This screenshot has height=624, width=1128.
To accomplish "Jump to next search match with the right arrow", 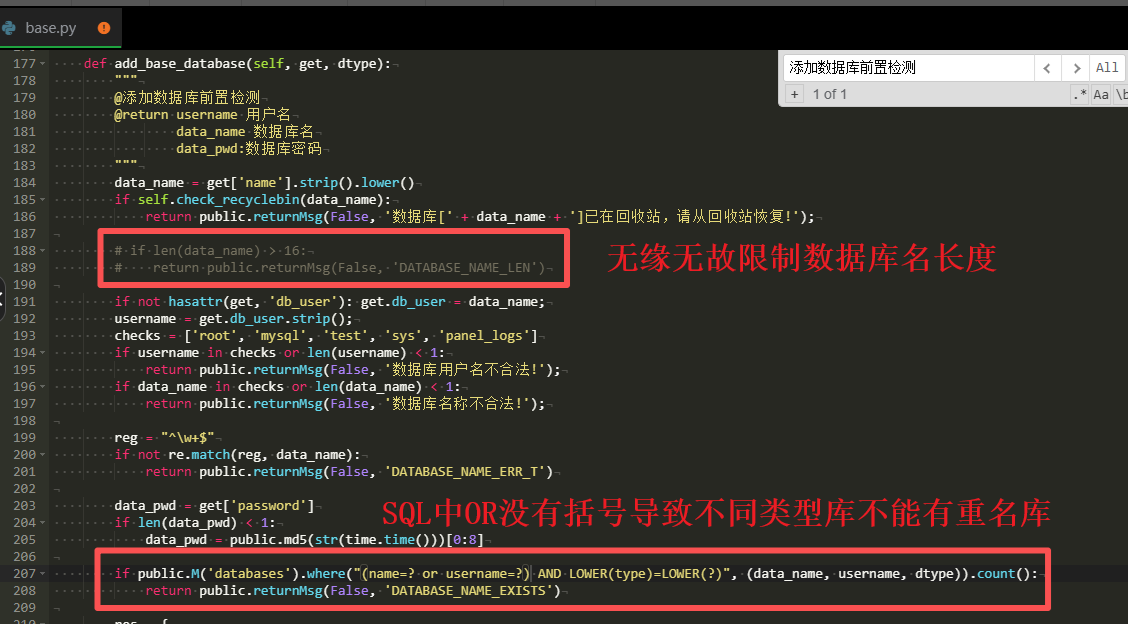I will pyautogui.click(x=1076, y=68).
